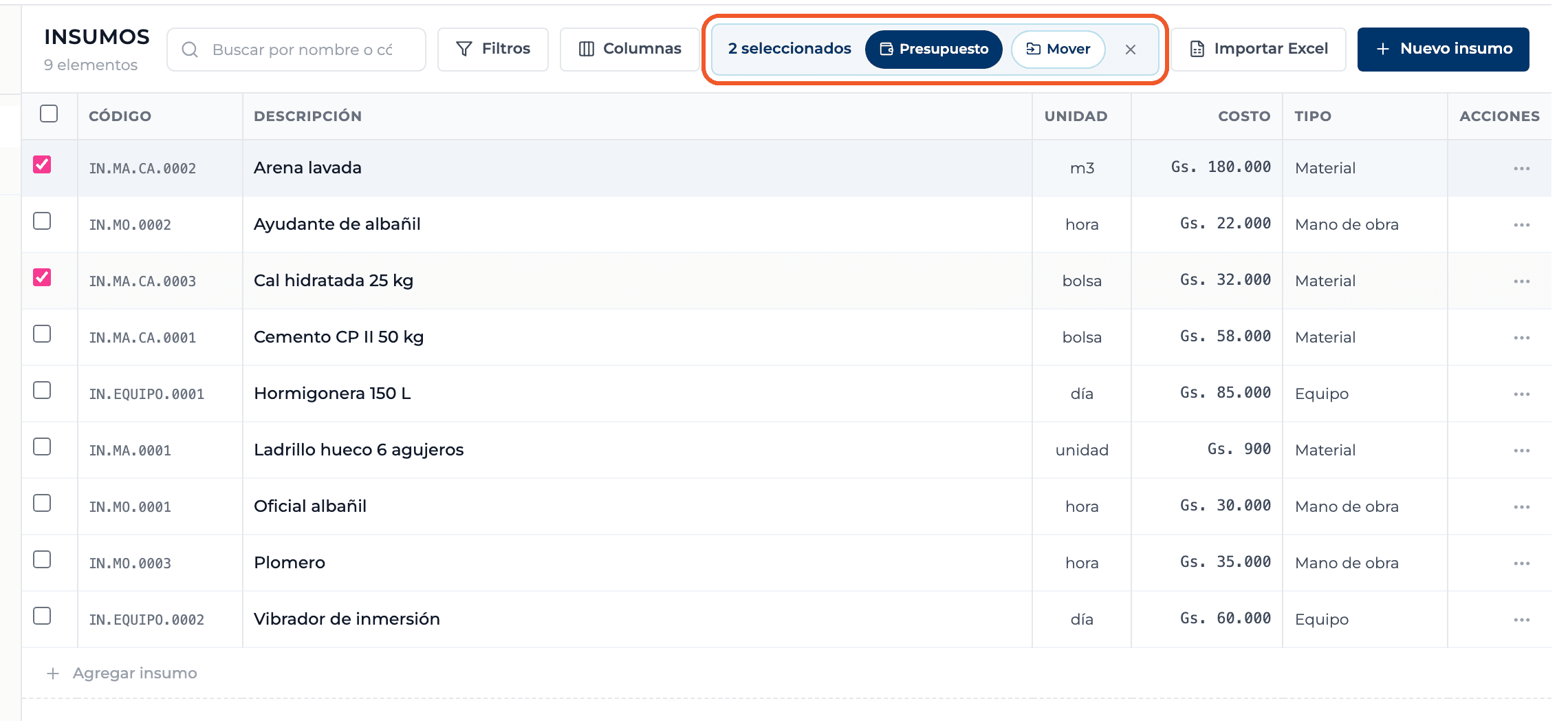Sort by the CÓDIGO column header

[120, 116]
